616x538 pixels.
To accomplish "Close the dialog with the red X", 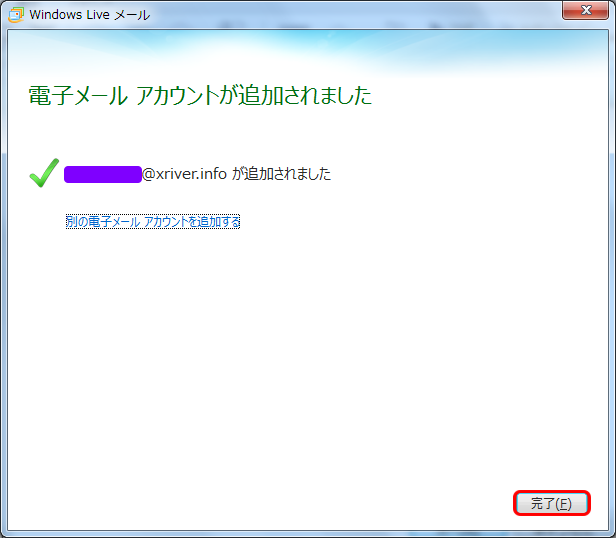I will (583, 12).
